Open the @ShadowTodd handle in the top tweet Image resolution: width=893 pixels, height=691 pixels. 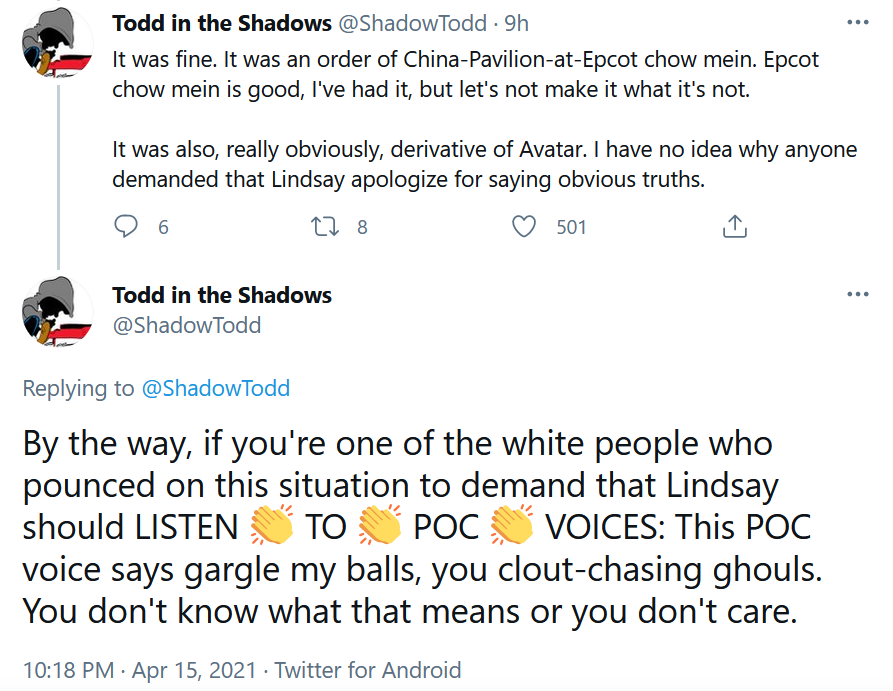[413, 23]
